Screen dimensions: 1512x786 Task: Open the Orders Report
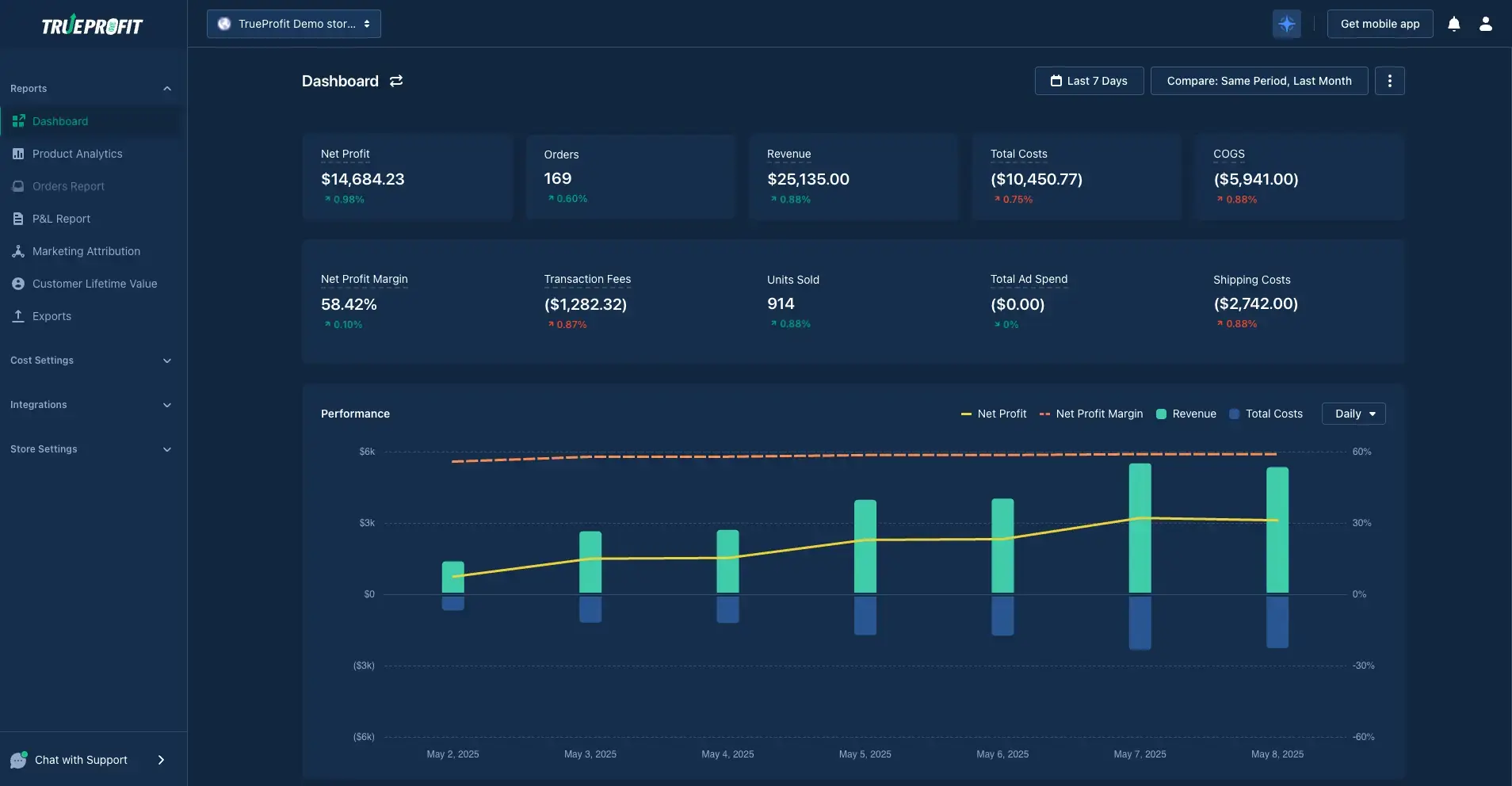68,186
